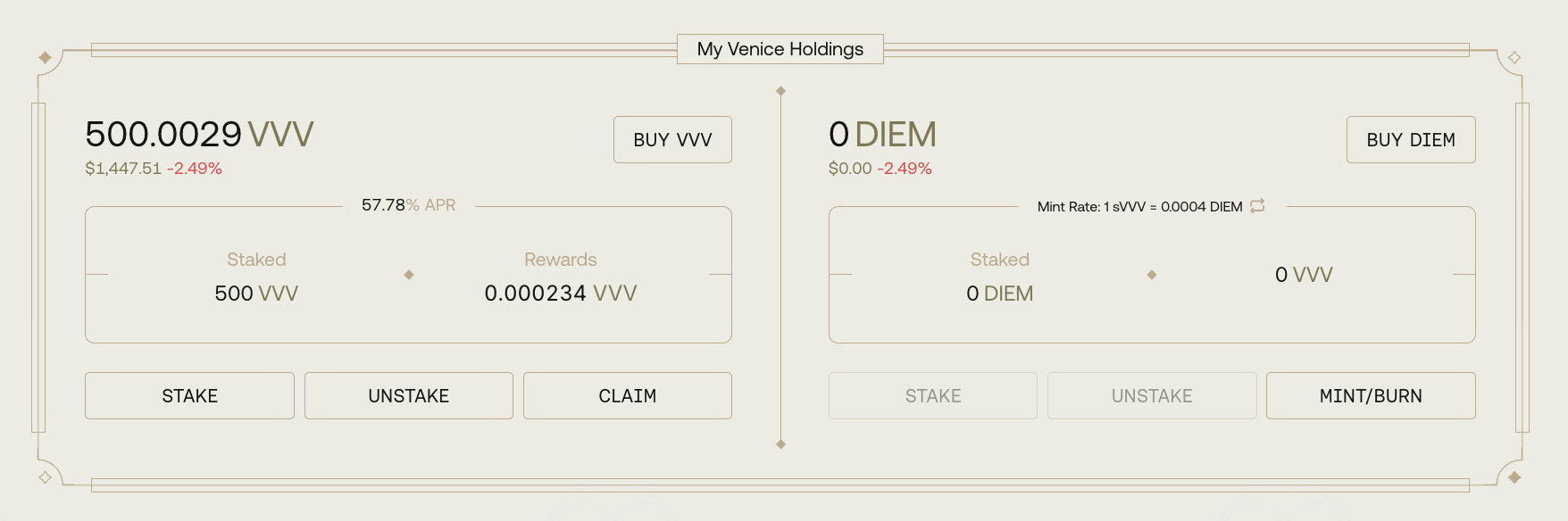Click the diamond at the divider's bottom
This screenshot has height=521, width=1568.
click(781, 444)
